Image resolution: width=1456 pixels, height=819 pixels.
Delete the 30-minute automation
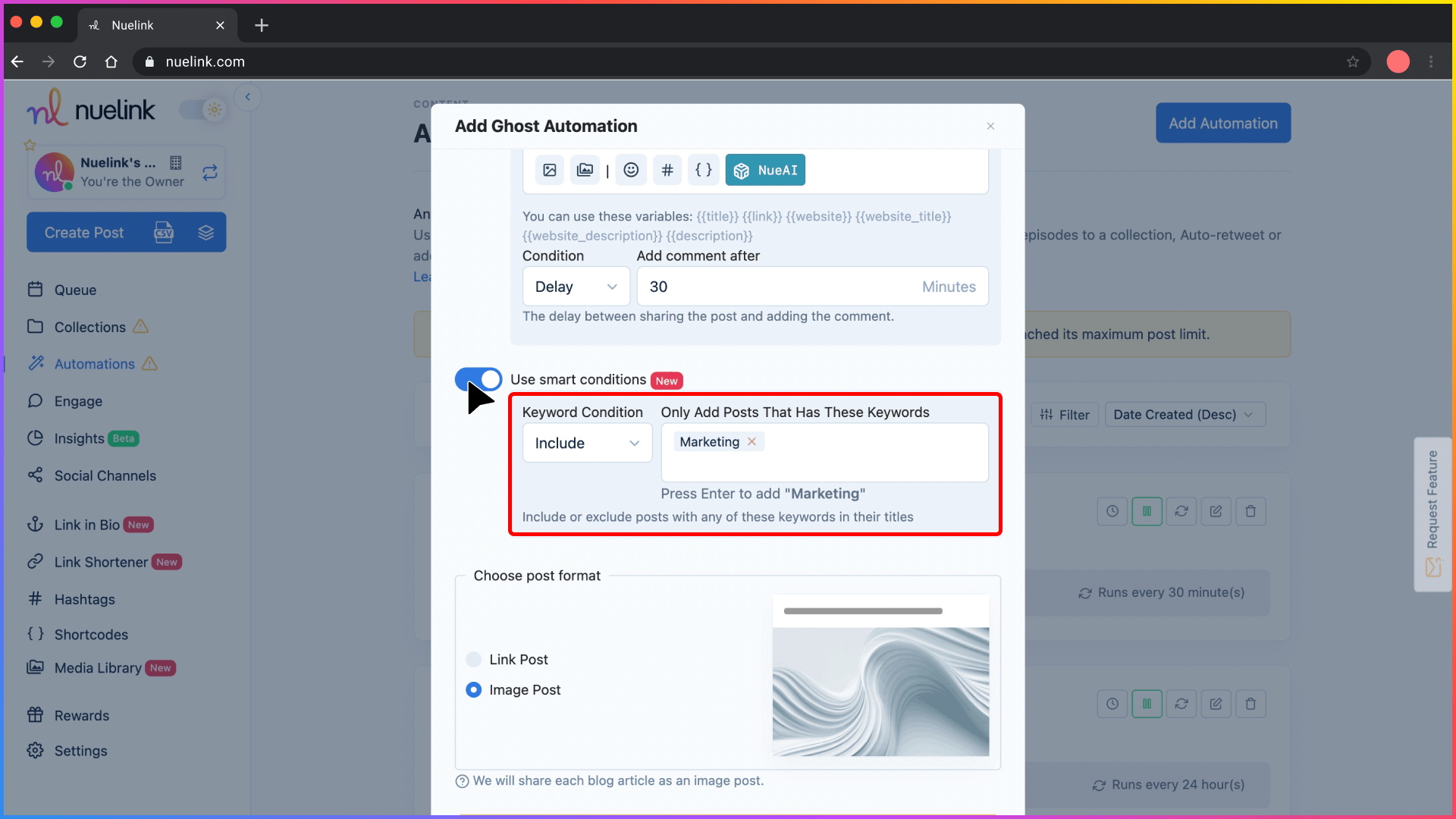[1251, 511]
